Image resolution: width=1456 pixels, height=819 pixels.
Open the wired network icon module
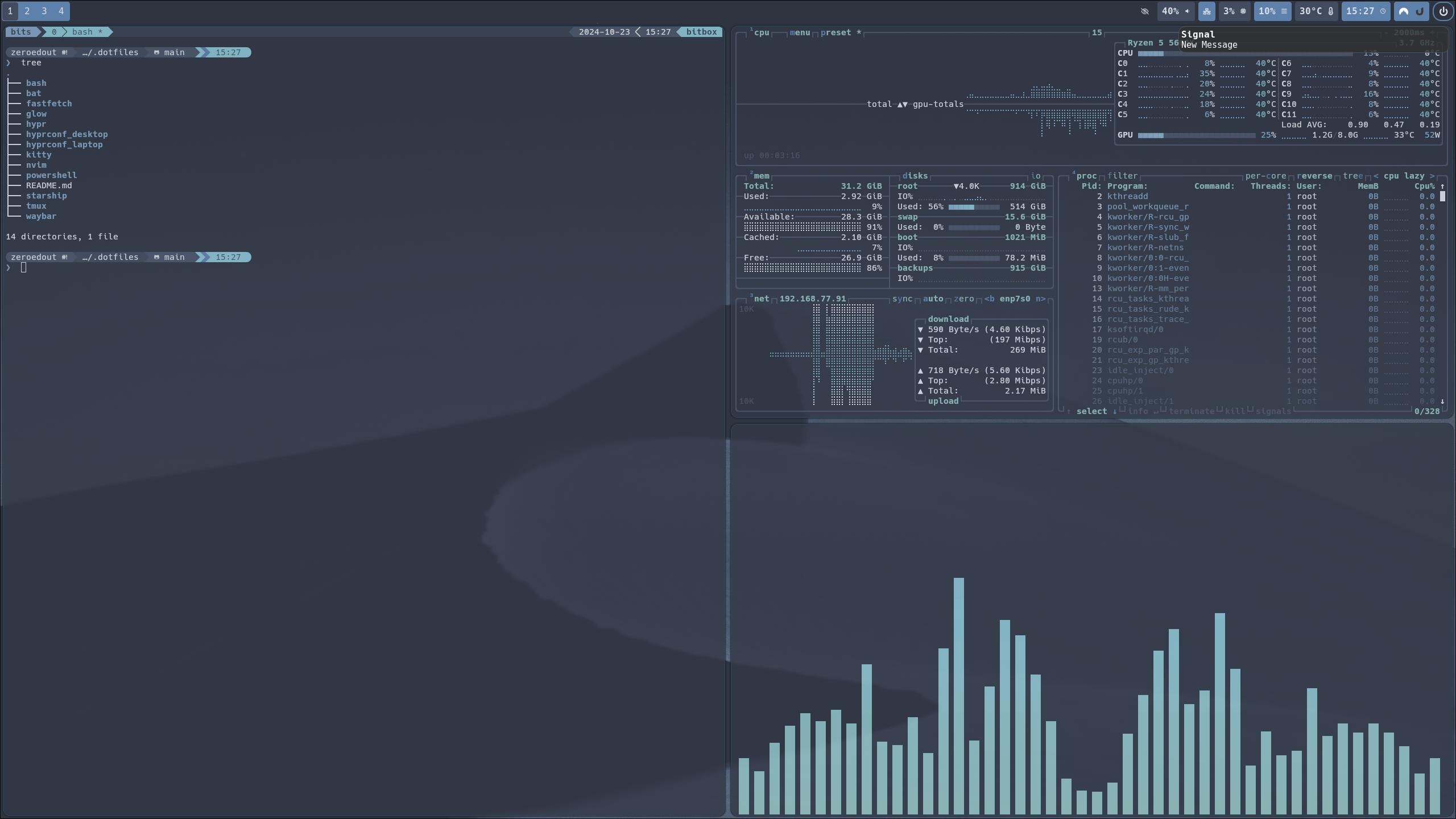1206,11
